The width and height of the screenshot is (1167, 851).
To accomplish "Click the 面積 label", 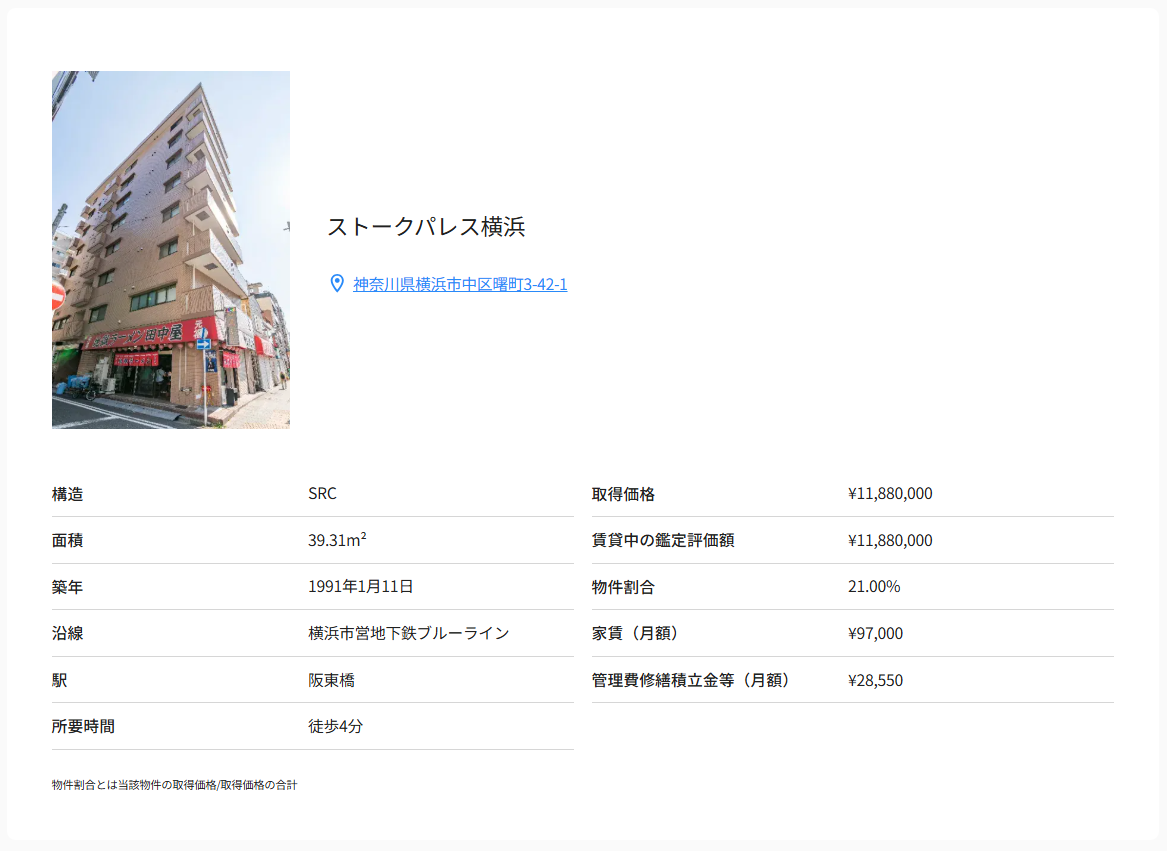I will [x=67, y=541].
